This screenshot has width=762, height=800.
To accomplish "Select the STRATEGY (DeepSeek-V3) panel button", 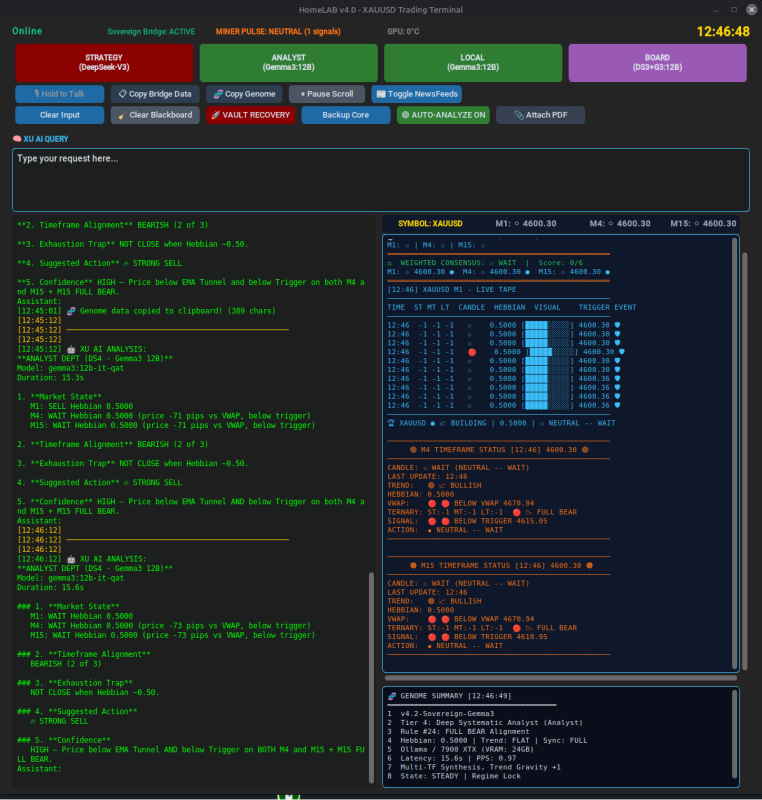I will [104, 63].
